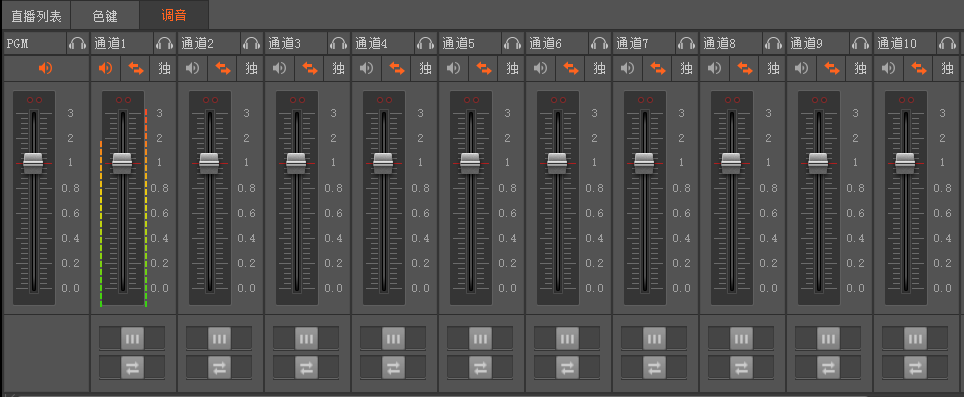Click the orange swap arrows icon on 通道2
The width and height of the screenshot is (964, 397).
point(223,68)
